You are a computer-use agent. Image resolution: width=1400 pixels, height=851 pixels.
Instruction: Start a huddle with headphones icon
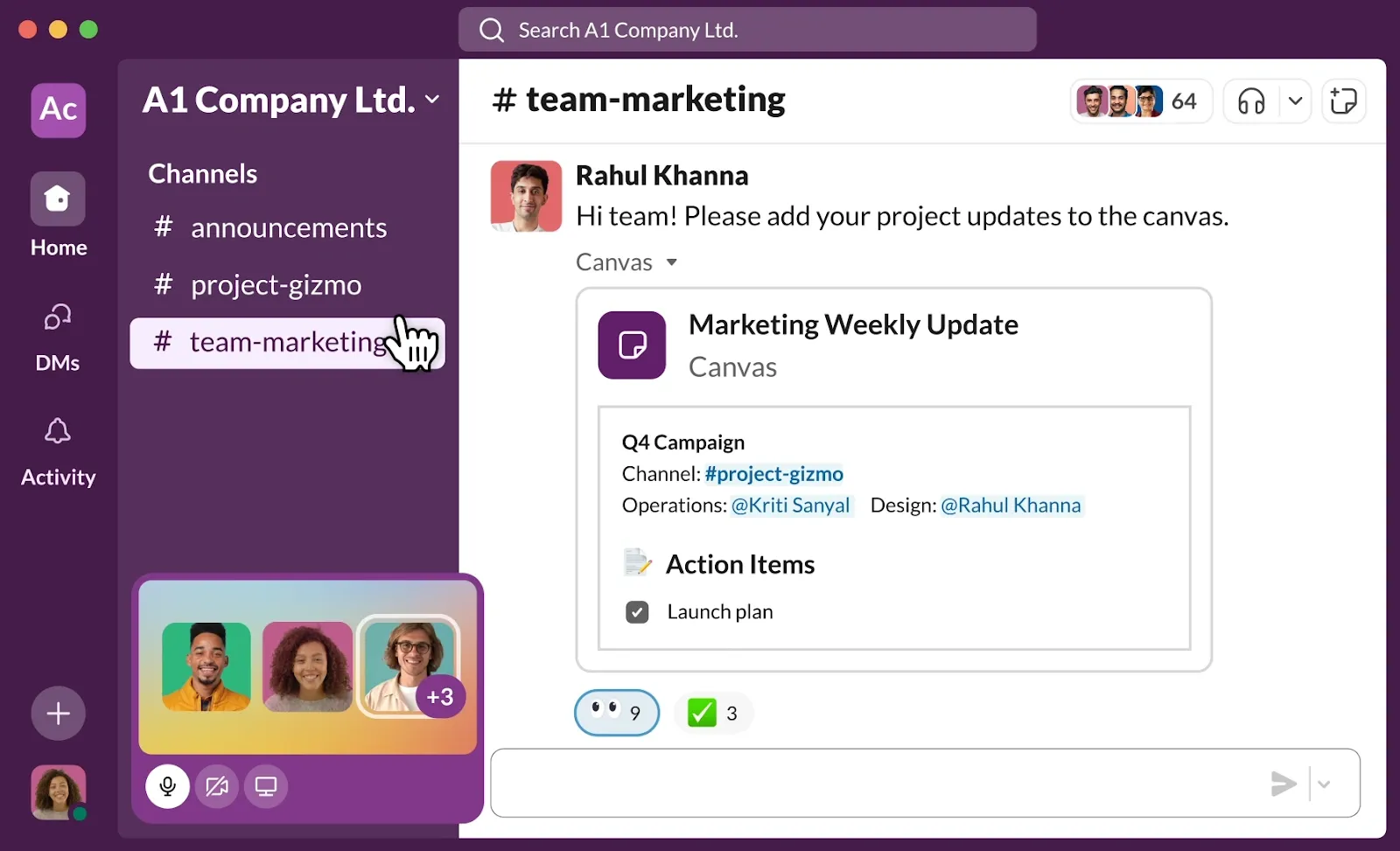point(1251,101)
